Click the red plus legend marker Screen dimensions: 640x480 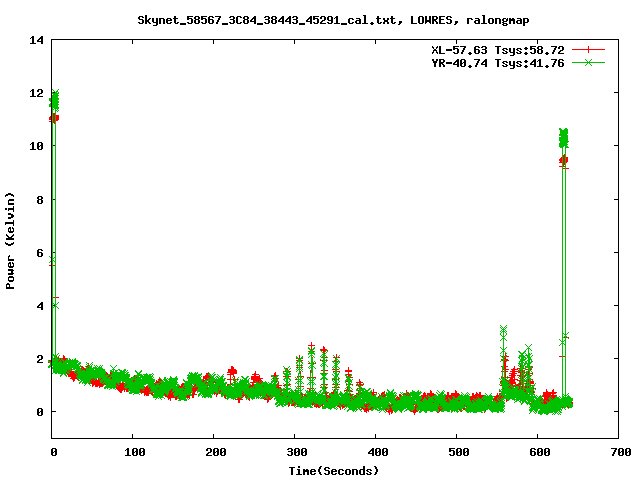click(x=588, y=50)
